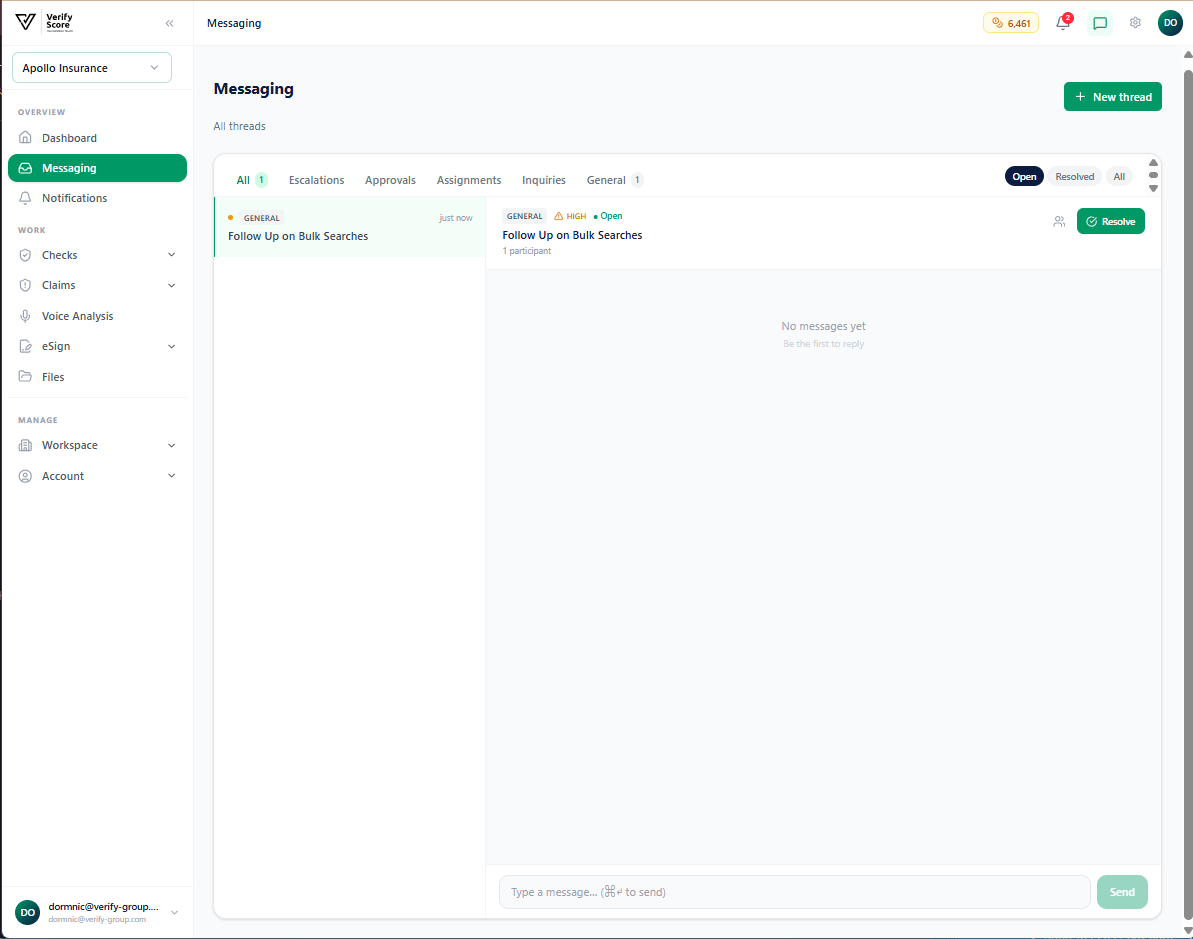Screen dimensions: 1193x939
Task: Switch to the Assignments tab
Action: [x=469, y=180]
